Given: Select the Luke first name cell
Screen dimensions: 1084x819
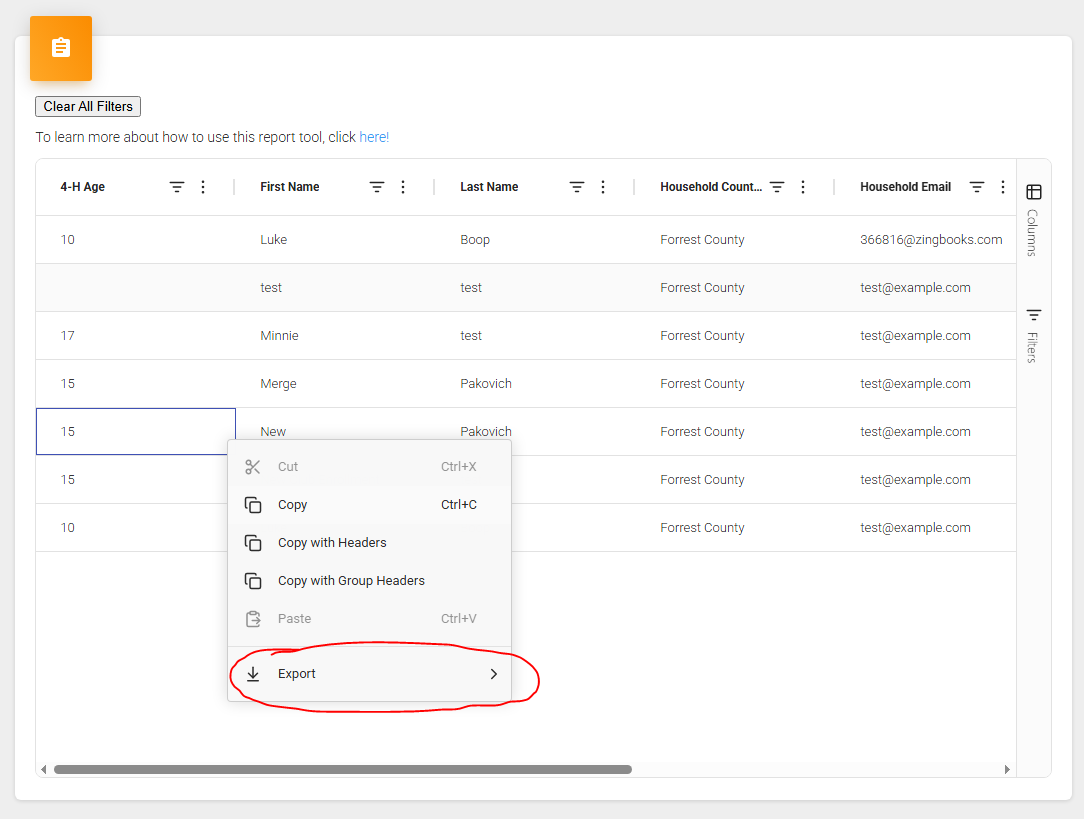Looking at the screenshot, I should (x=274, y=240).
